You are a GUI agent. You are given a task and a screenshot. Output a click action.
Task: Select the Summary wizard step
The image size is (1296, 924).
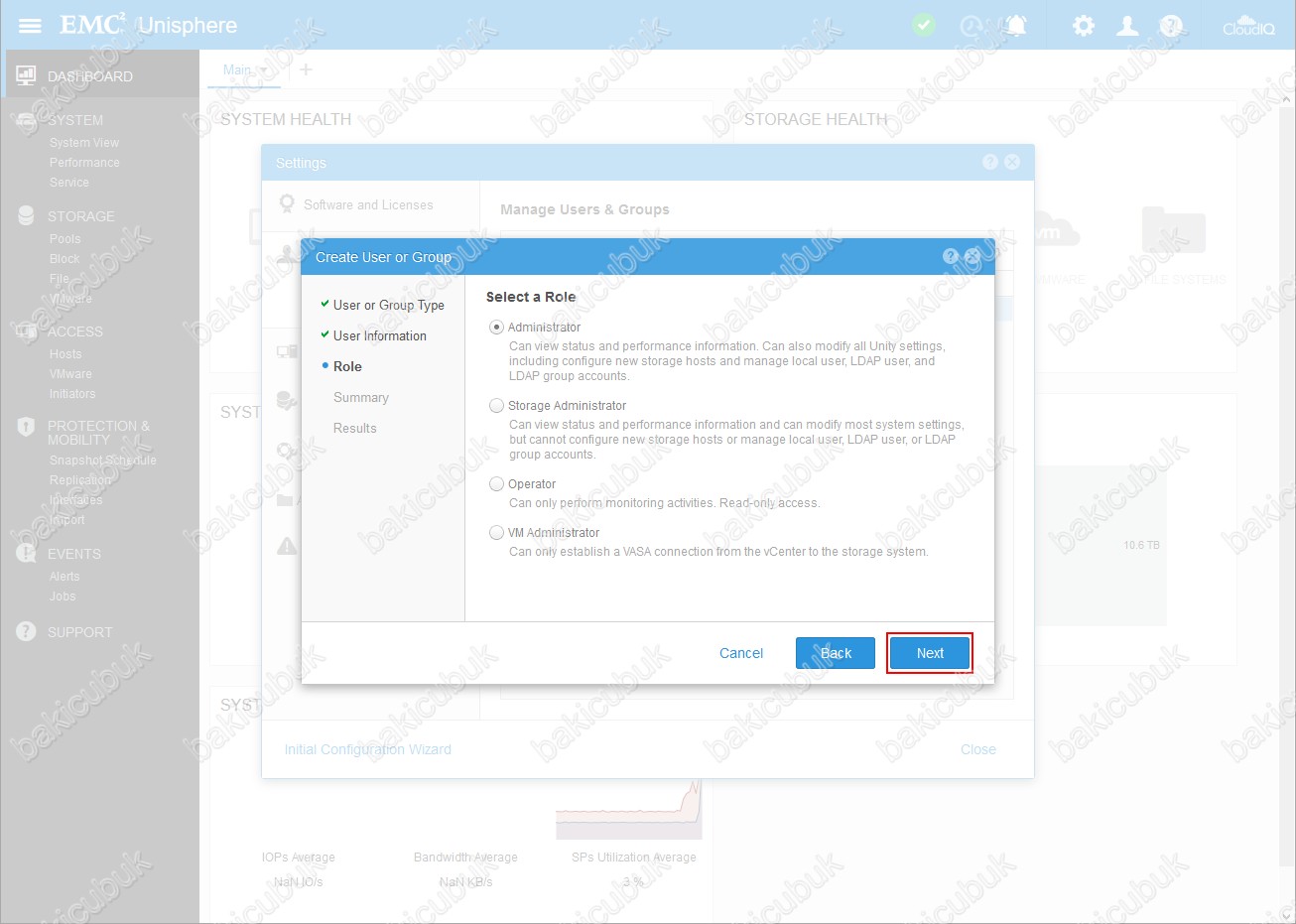pyautogui.click(x=361, y=397)
